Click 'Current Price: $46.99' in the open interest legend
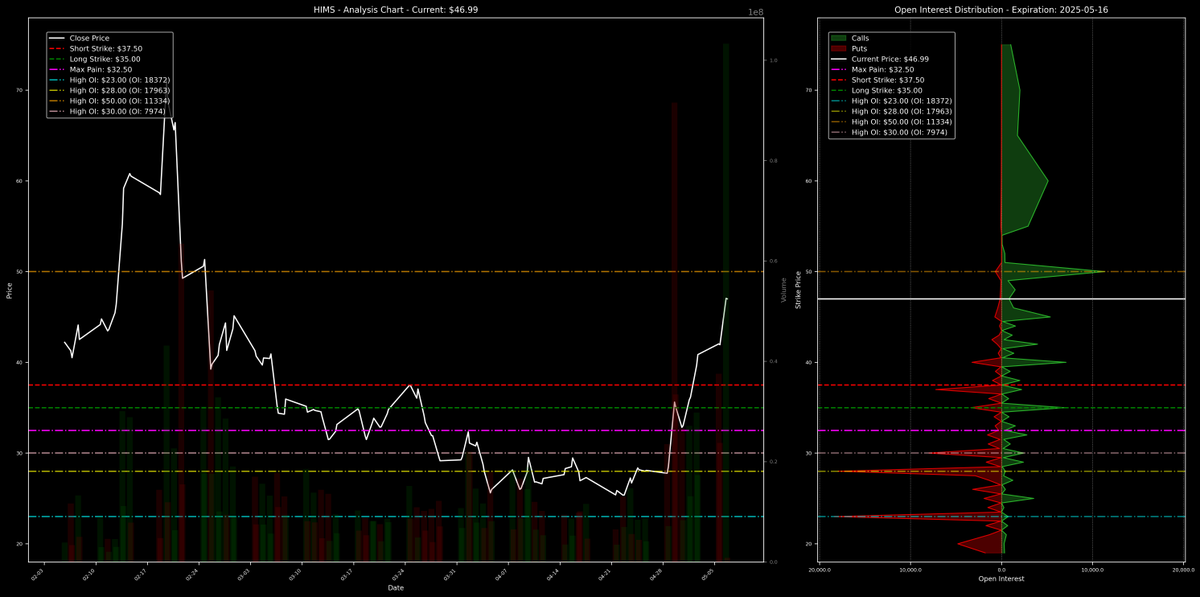Screen dimensions: 1200x597 pos(889,59)
